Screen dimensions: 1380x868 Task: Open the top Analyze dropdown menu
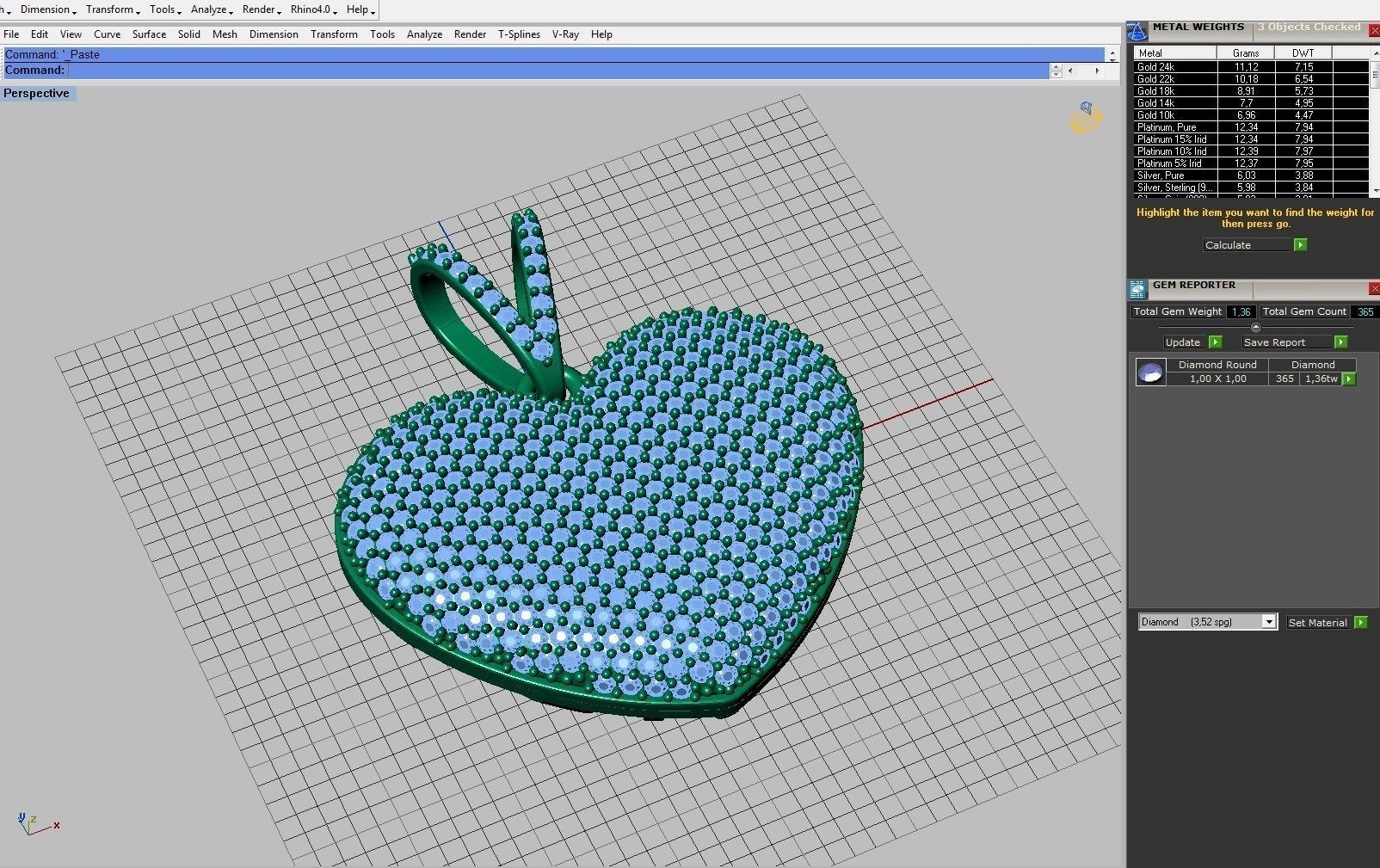click(x=211, y=9)
